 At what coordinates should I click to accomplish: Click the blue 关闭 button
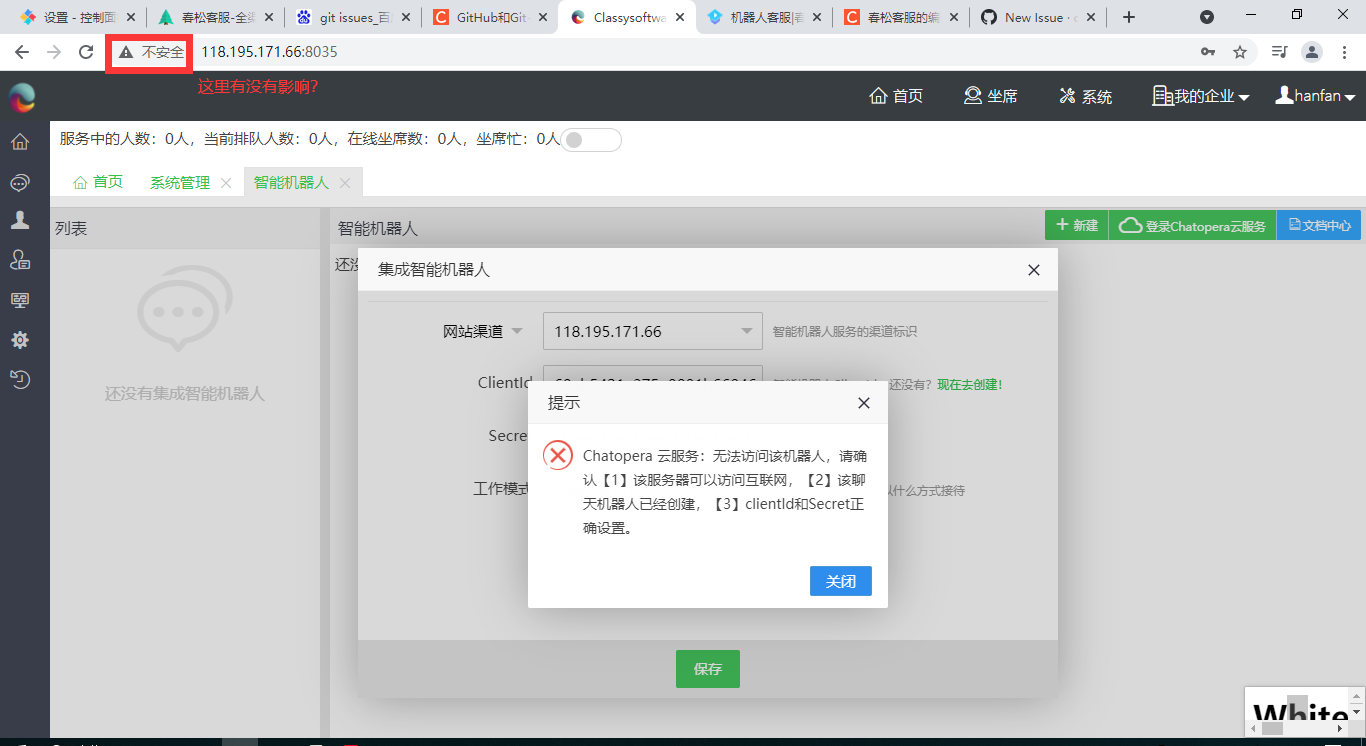tap(841, 581)
